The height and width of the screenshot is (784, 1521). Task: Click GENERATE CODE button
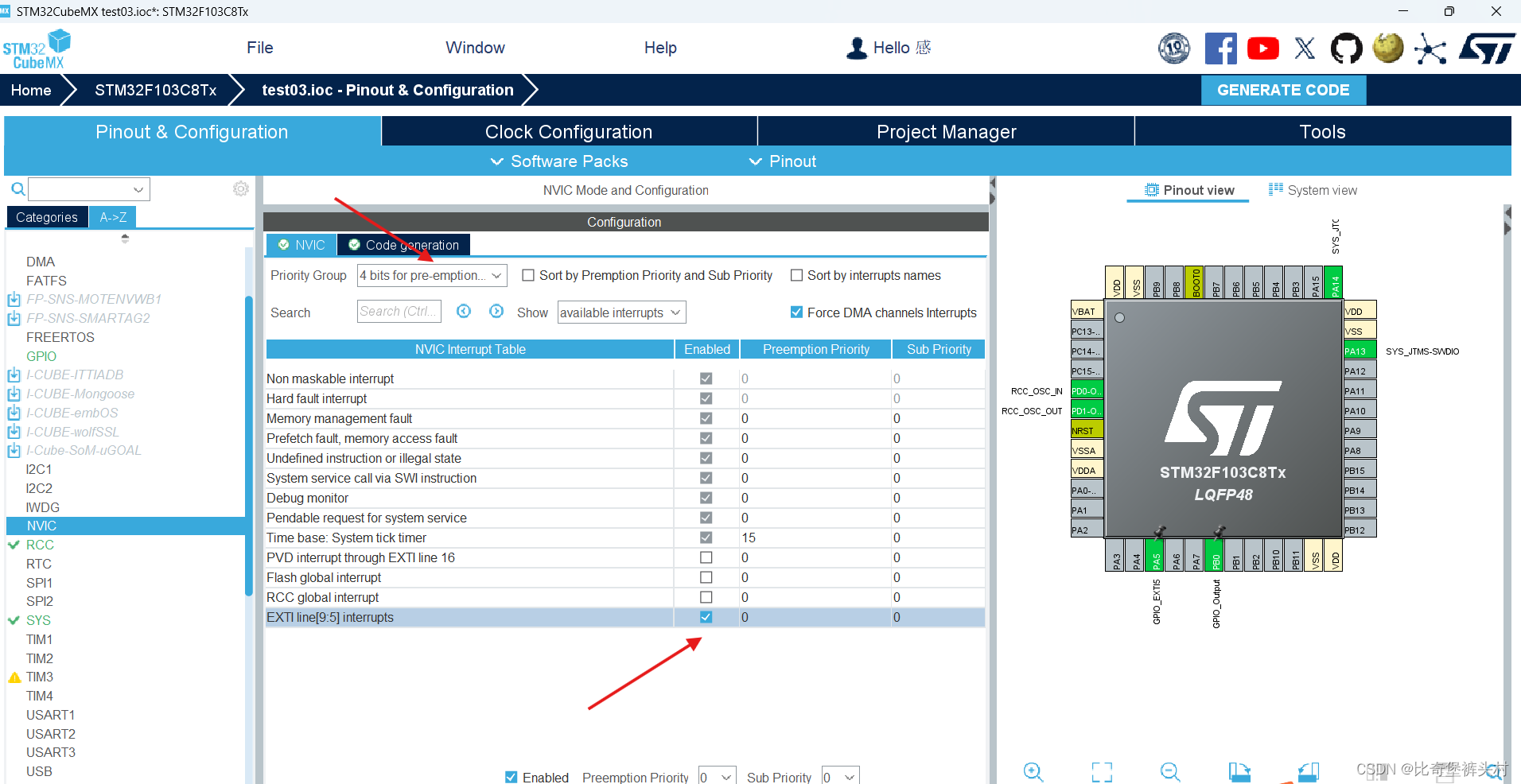[1283, 90]
